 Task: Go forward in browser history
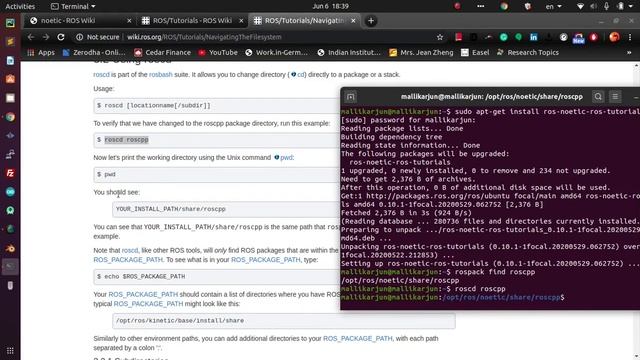(46, 37)
